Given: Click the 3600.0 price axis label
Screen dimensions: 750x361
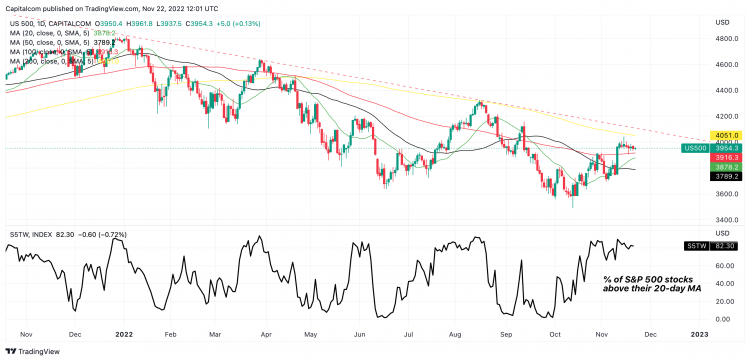Looking at the screenshot, I should 726,194.
